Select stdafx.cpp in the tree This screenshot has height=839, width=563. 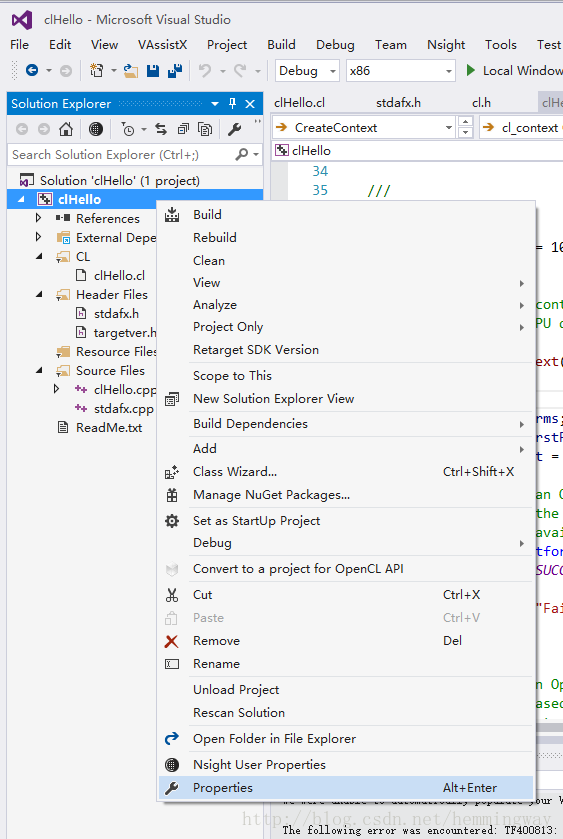124,408
